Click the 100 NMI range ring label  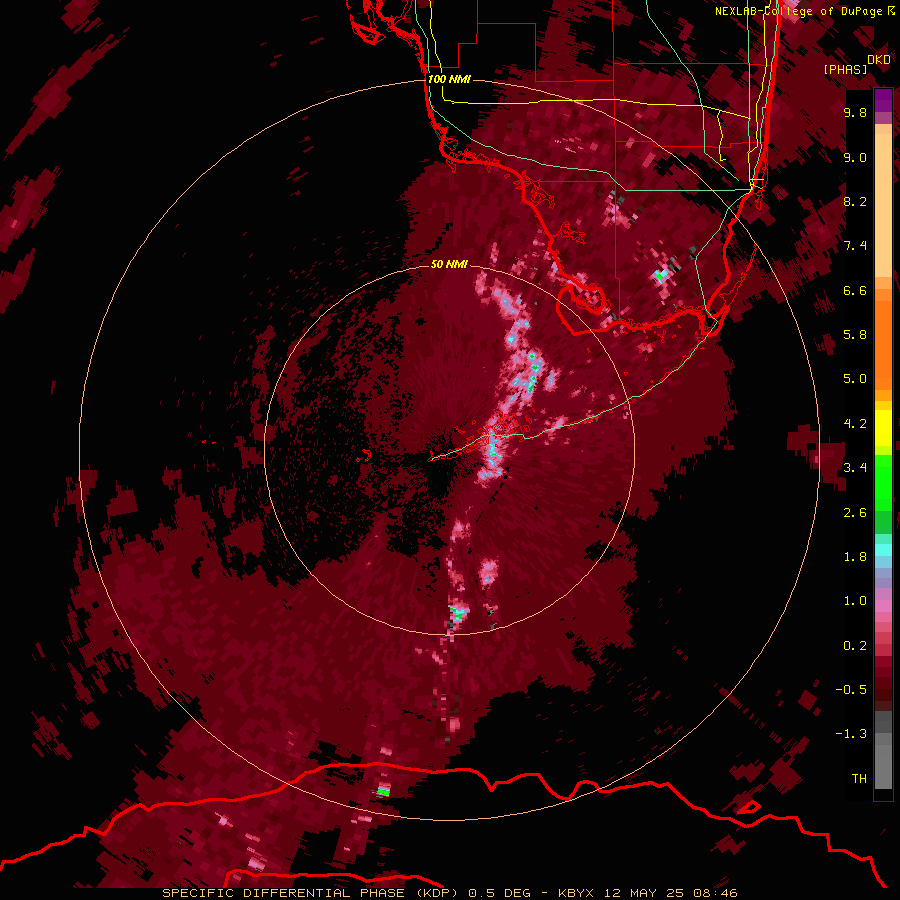(449, 79)
